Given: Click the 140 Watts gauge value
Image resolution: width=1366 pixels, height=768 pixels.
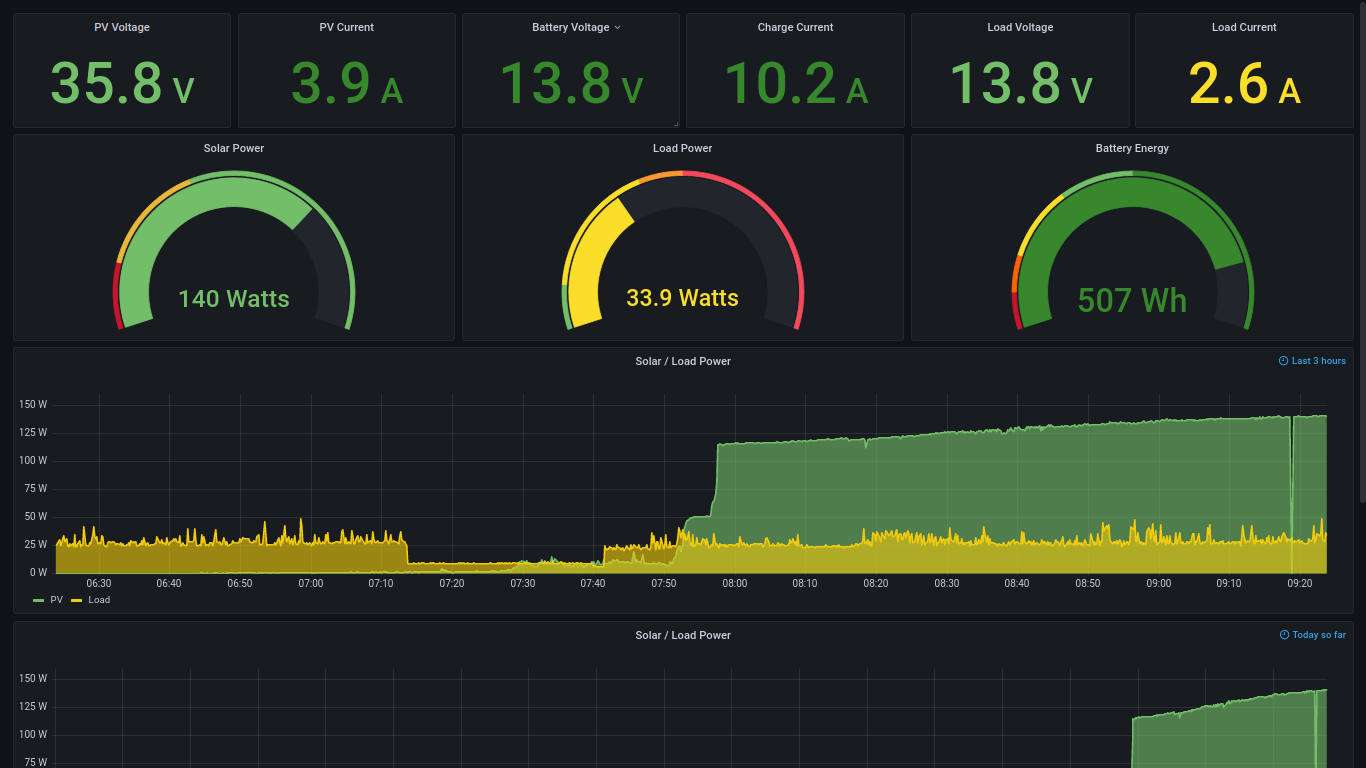Looking at the screenshot, I should [234, 299].
